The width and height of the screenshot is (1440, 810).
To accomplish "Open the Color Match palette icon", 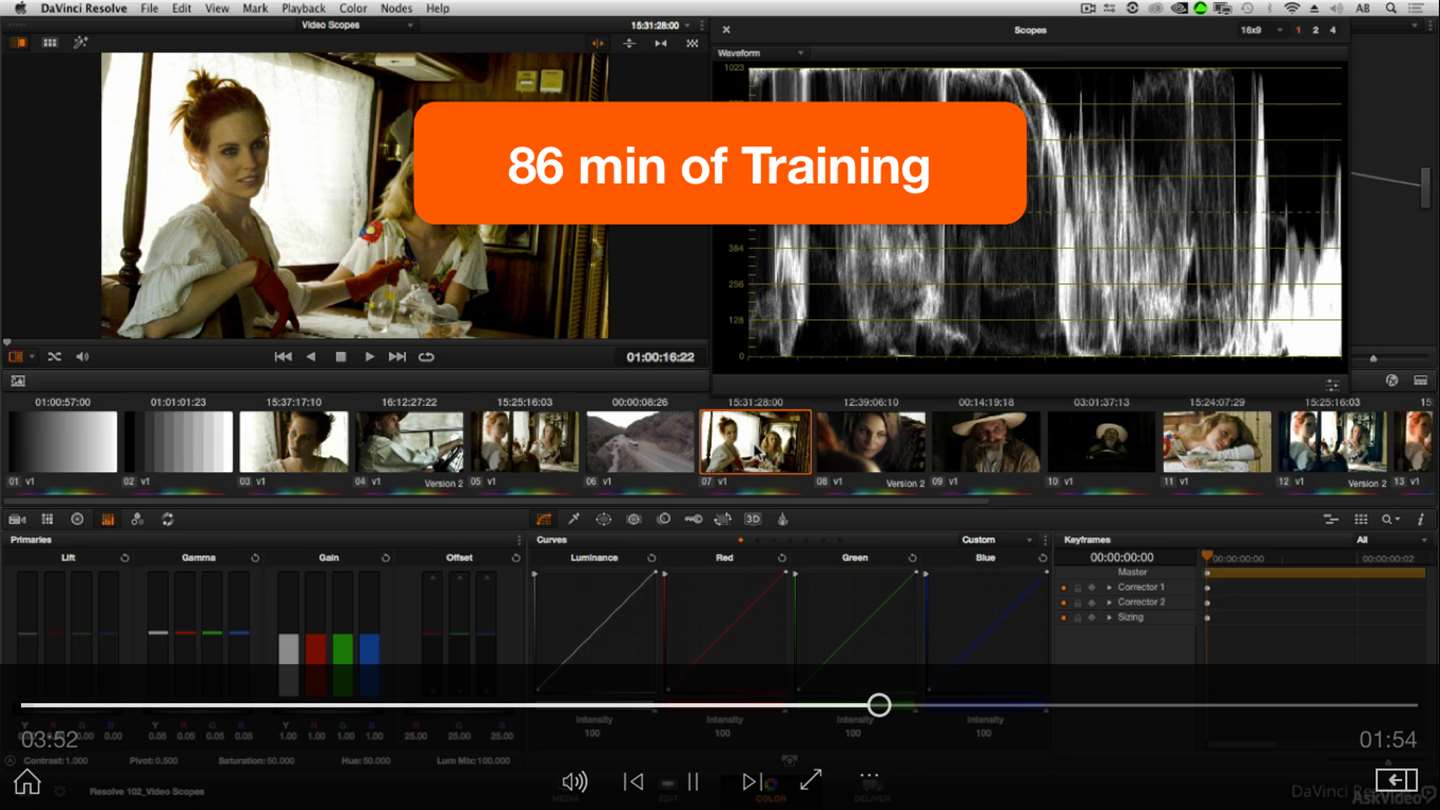I will (x=47, y=519).
